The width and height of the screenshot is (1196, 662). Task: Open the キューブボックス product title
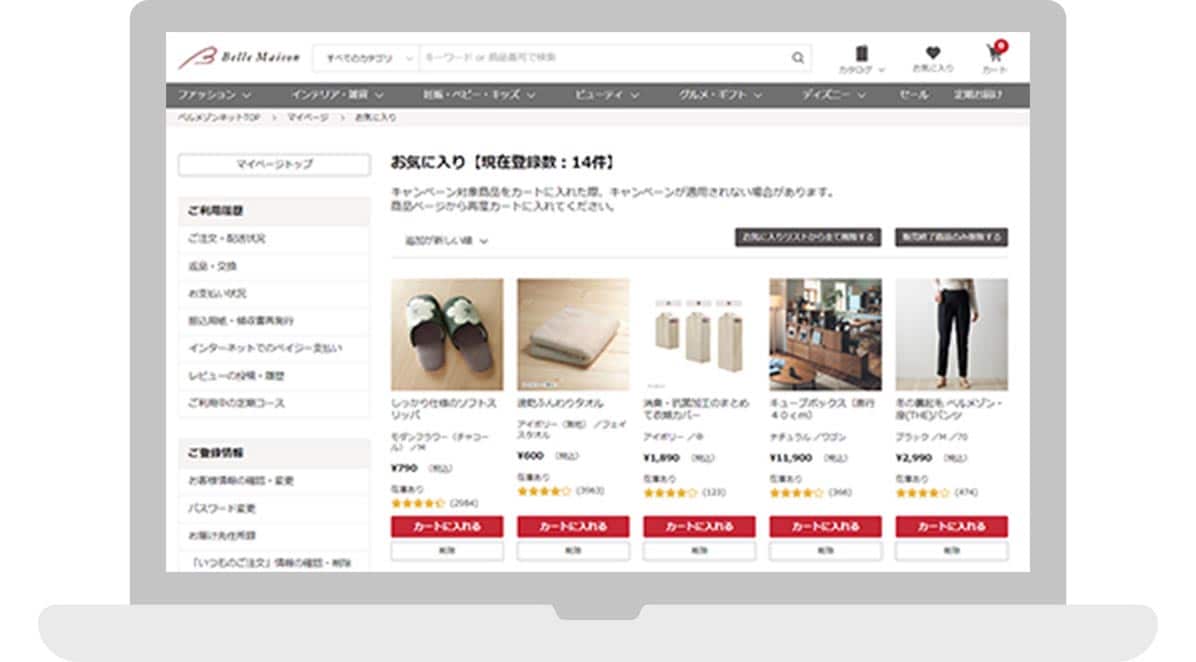click(822, 409)
